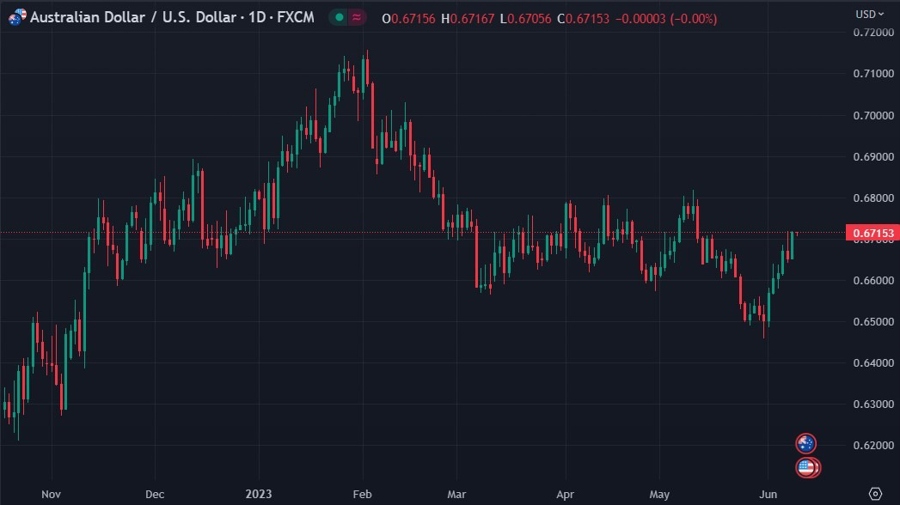Click the 0.65000 price axis label

coord(873,321)
